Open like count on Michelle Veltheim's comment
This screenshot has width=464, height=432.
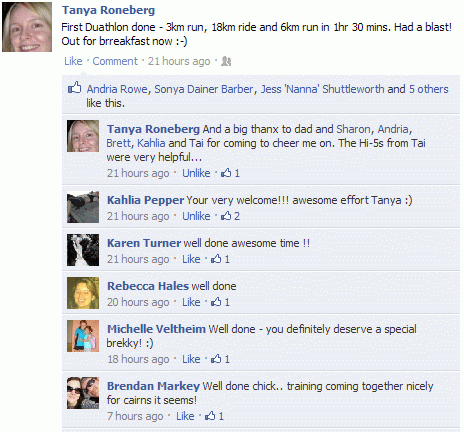click(220, 359)
